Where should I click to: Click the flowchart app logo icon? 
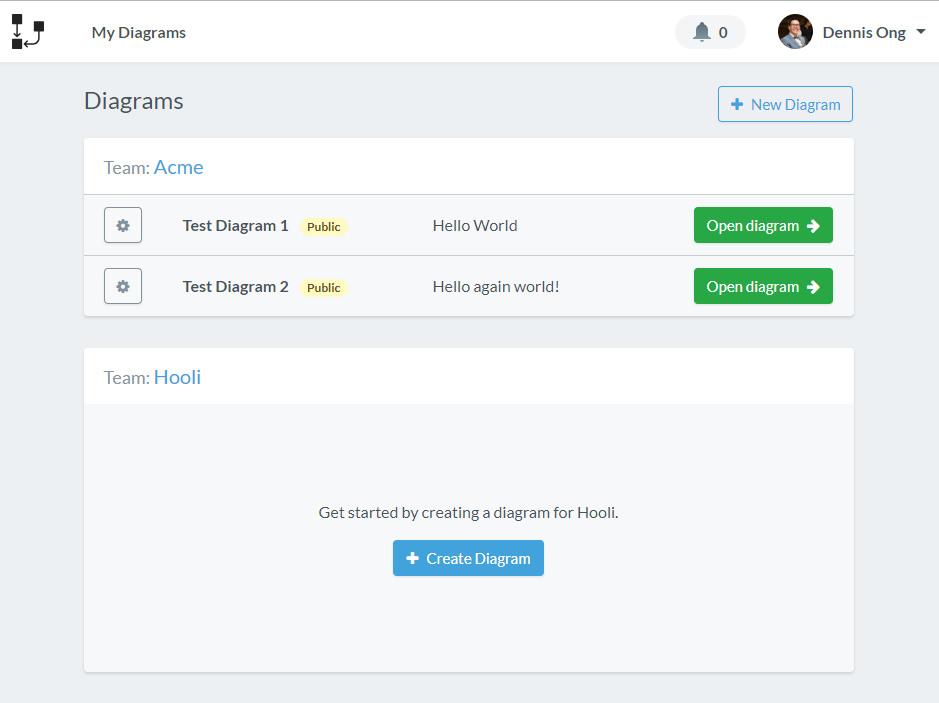28,31
